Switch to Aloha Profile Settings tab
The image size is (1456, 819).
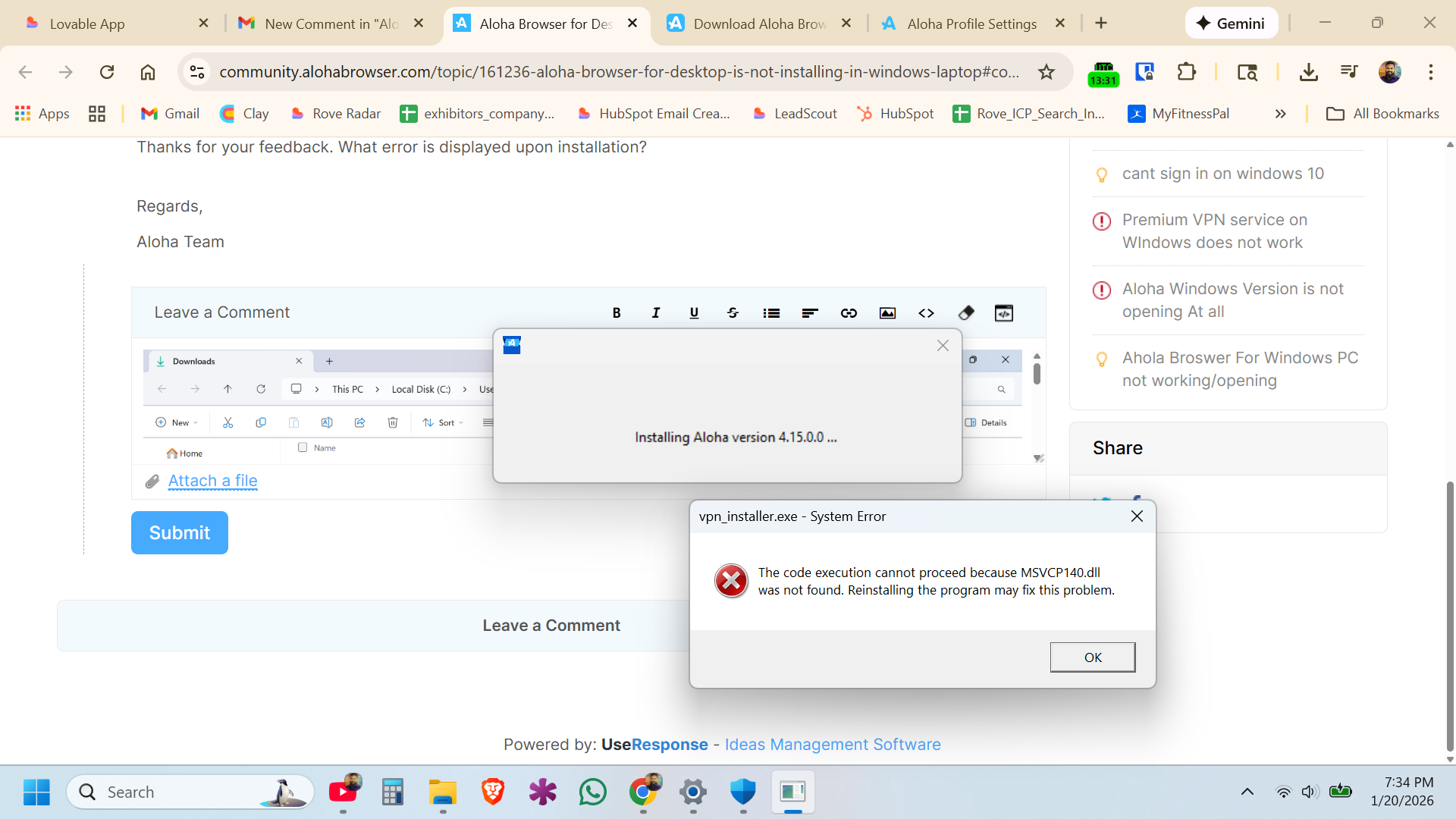971,24
